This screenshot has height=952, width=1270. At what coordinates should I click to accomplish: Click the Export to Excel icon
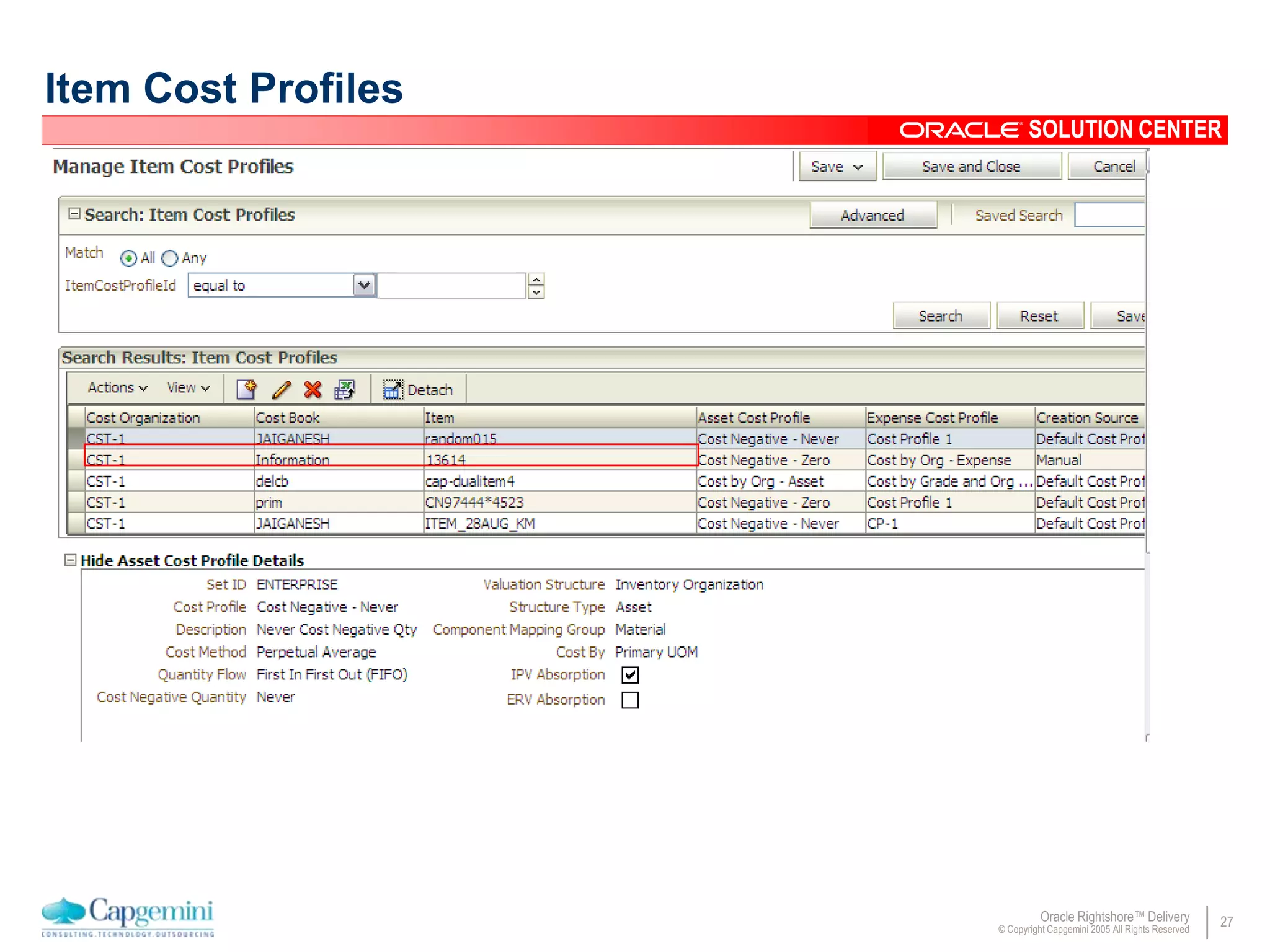point(345,389)
